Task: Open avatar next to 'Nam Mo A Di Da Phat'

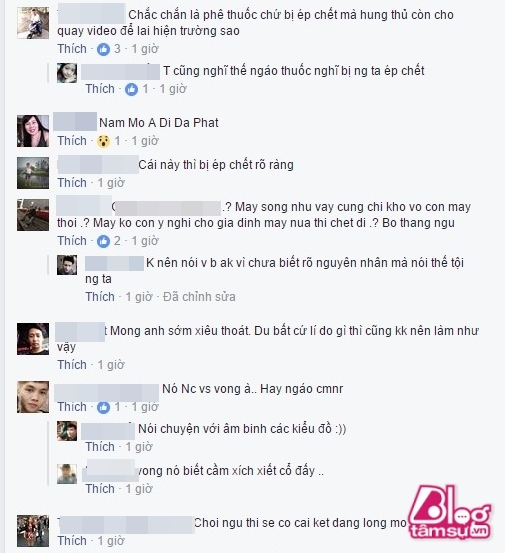Action: (x=33, y=131)
